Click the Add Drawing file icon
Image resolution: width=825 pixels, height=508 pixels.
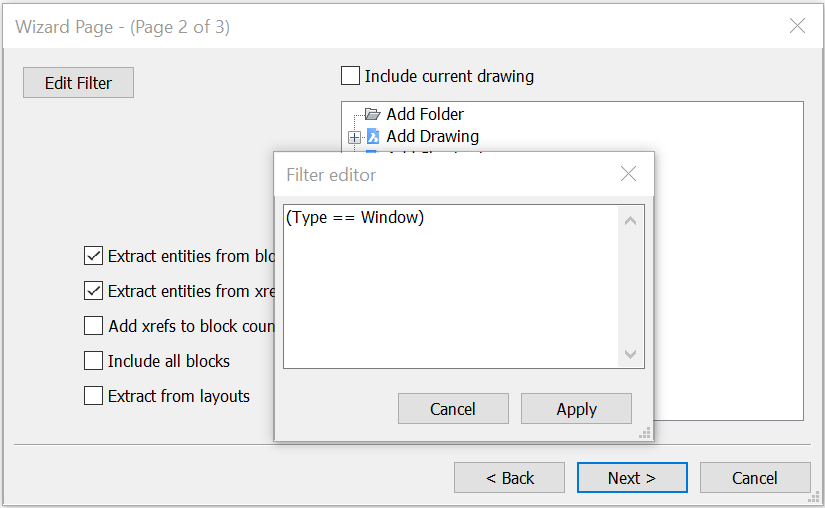click(373, 136)
